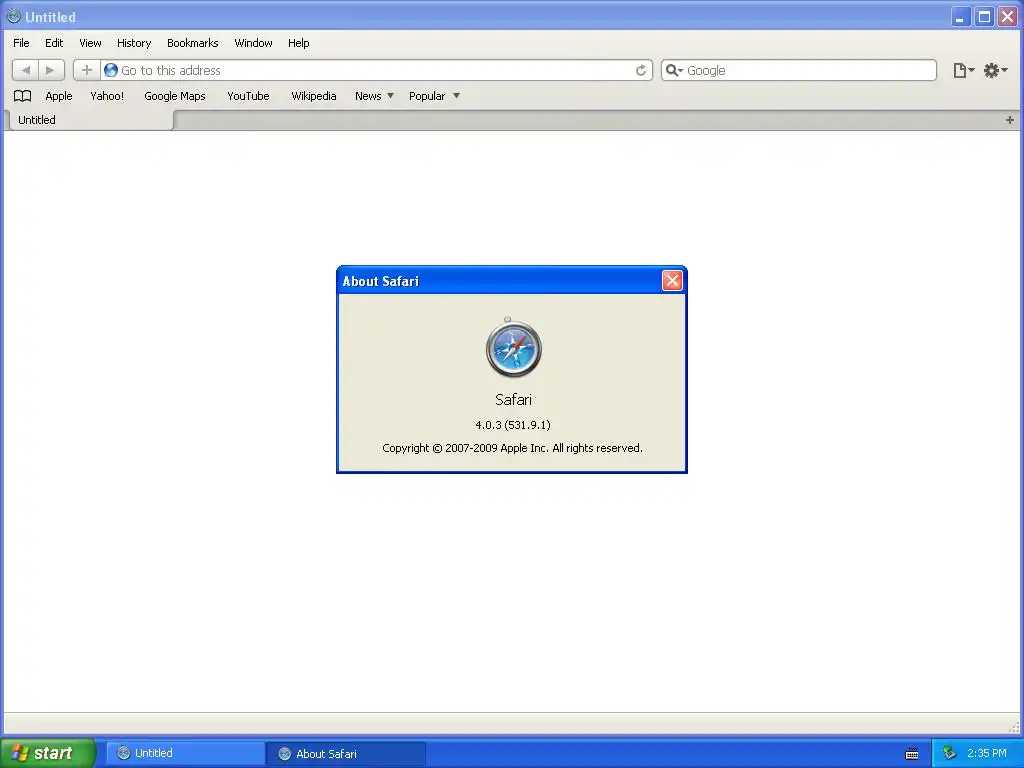Screen dimensions: 1024x768
Task: Open the Google search magnifier dropdown
Action: [x=674, y=70]
